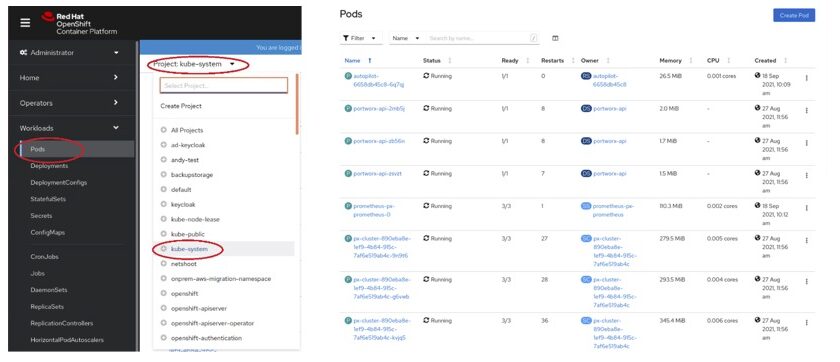
Task: Open the Project: kube-system dropdown
Action: pyautogui.click(x=194, y=64)
